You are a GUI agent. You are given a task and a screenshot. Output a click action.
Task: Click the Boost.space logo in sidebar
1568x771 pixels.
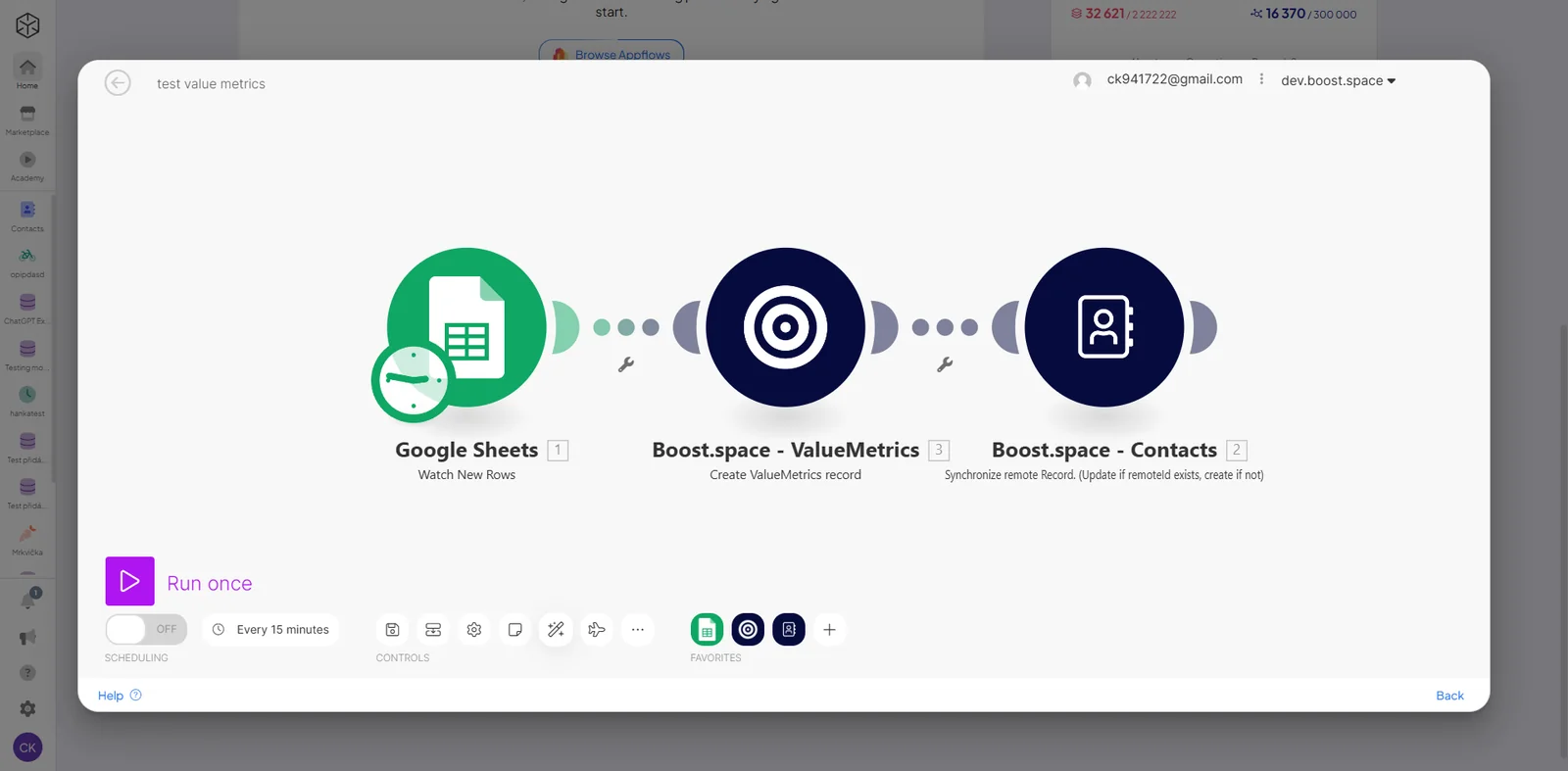coord(27,24)
